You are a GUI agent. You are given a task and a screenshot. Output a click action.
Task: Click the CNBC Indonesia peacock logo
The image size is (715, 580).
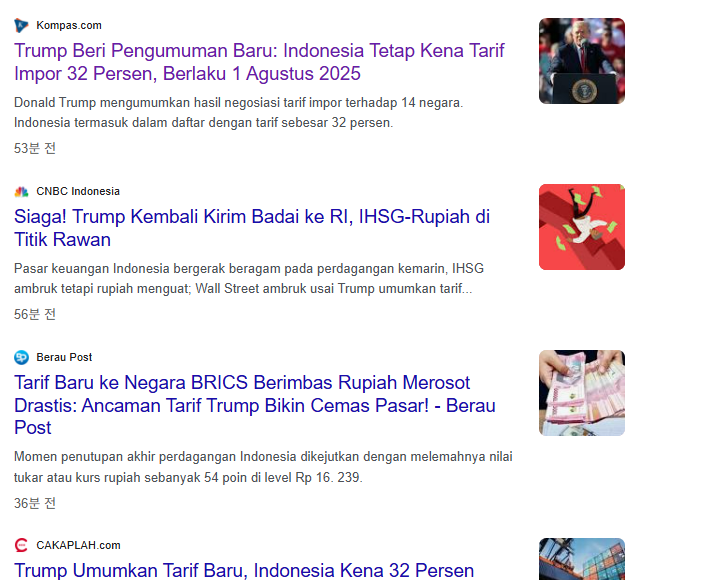[x=21, y=192]
